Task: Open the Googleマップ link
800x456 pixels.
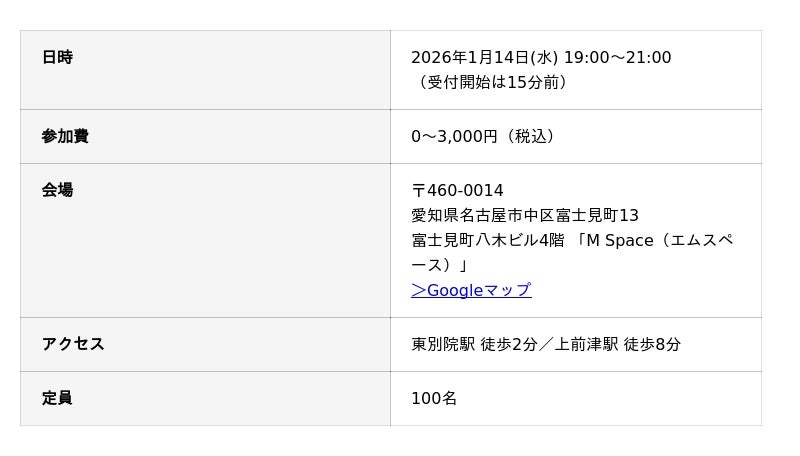Action: [471, 290]
